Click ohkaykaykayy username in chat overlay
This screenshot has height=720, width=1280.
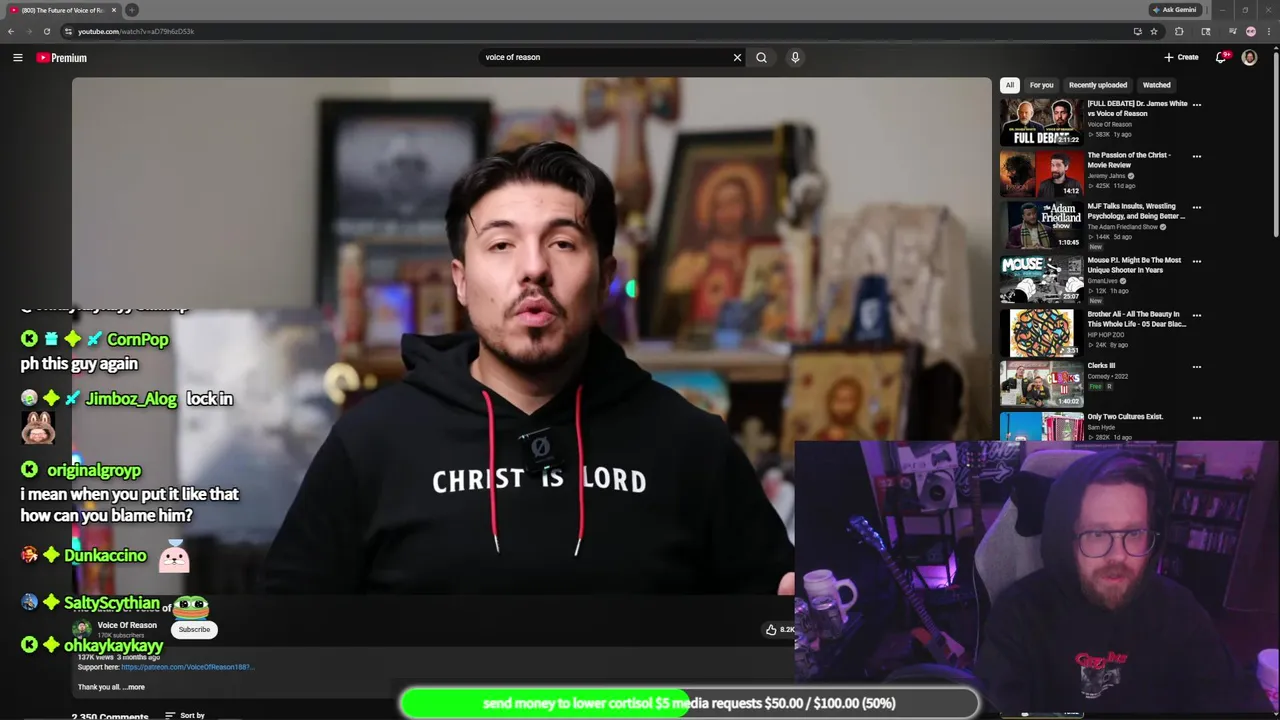pos(113,645)
